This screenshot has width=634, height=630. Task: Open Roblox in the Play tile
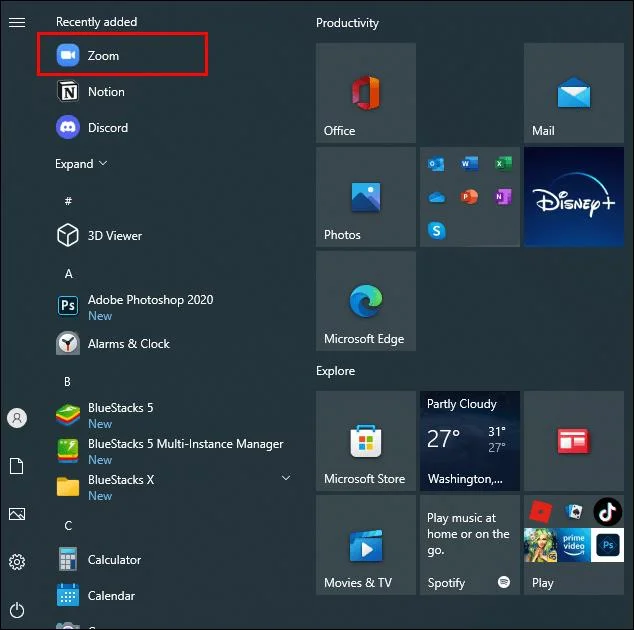pos(541,512)
